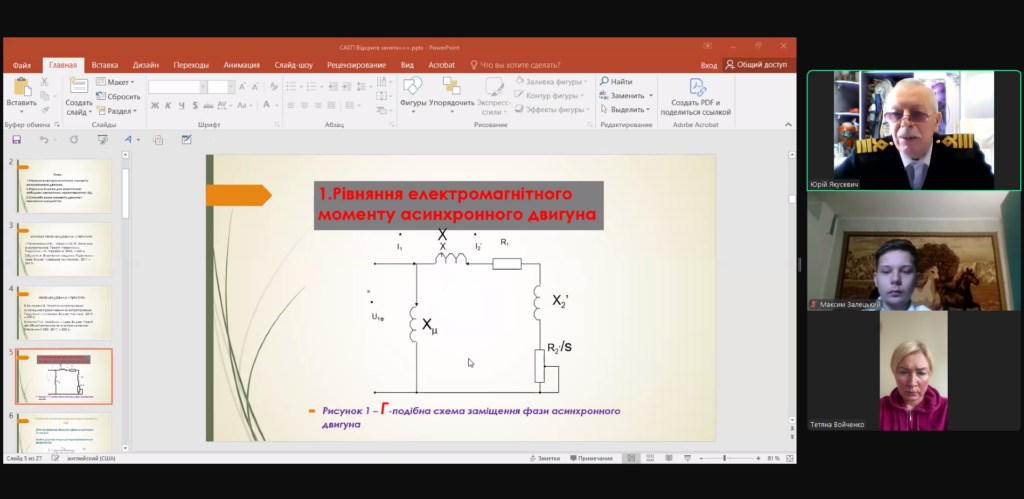Viewport: 1024px width, 499px height.
Task: Open the Slide show (Слайд-шоу) tab
Action: 294,65
